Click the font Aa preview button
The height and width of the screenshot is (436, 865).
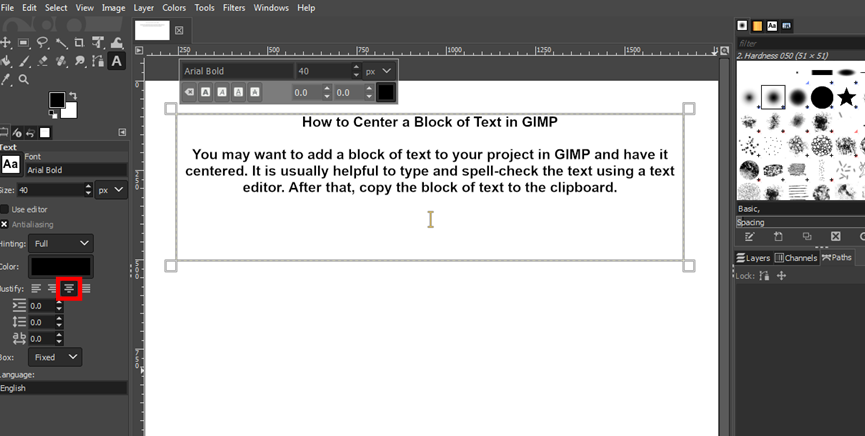[10, 164]
